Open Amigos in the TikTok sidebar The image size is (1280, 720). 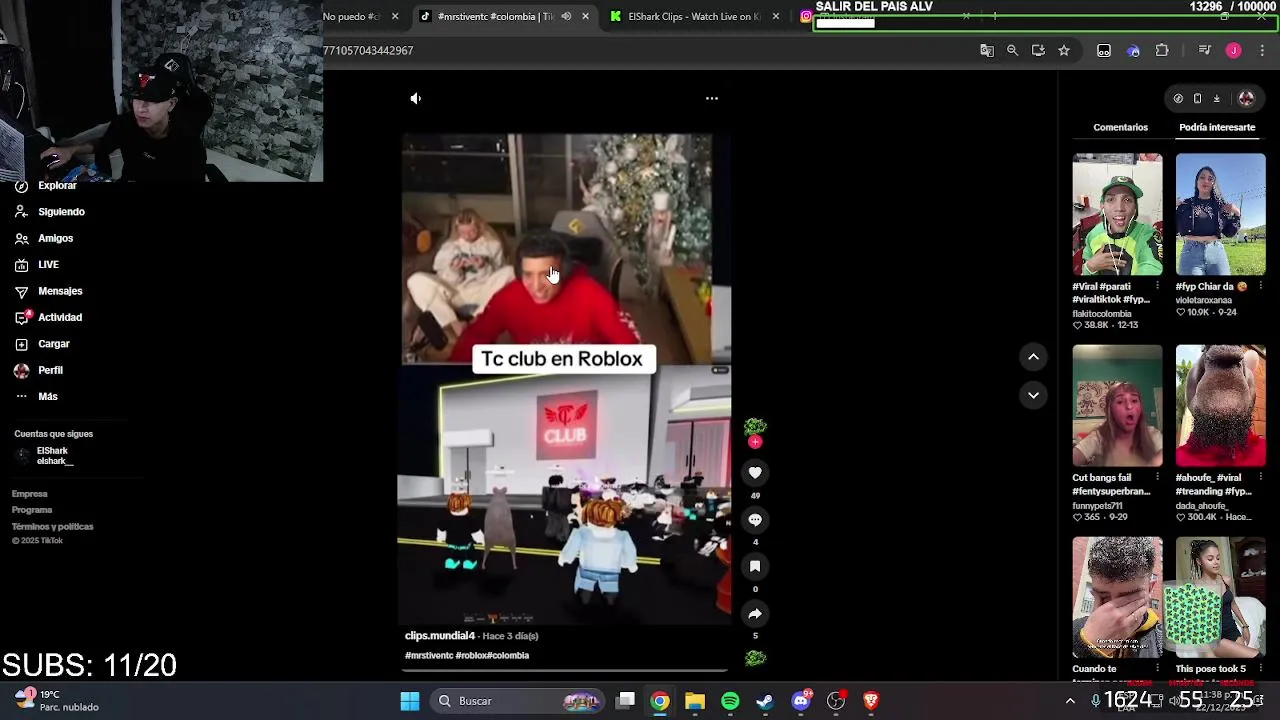coord(44,238)
